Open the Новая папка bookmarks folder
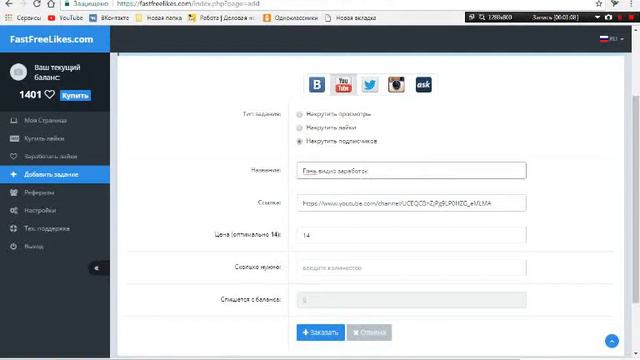Viewport: 640px width, 360px height. pyautogui.click(x=159, y=18)
